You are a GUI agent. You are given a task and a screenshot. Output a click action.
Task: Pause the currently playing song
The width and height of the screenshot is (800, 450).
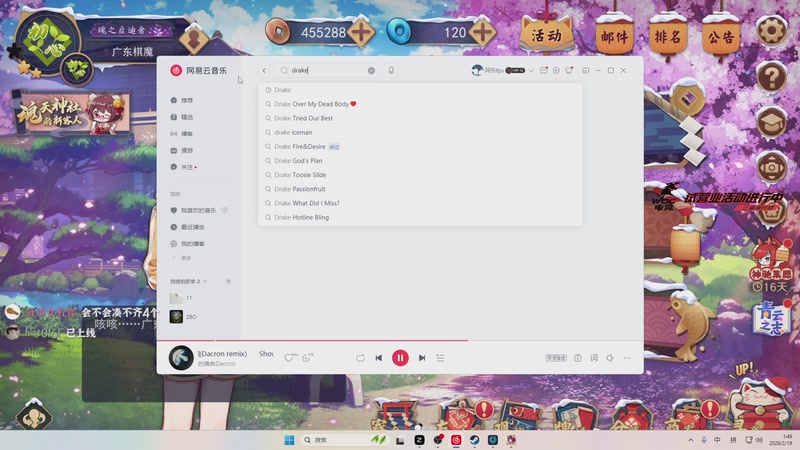pos(400,358)
